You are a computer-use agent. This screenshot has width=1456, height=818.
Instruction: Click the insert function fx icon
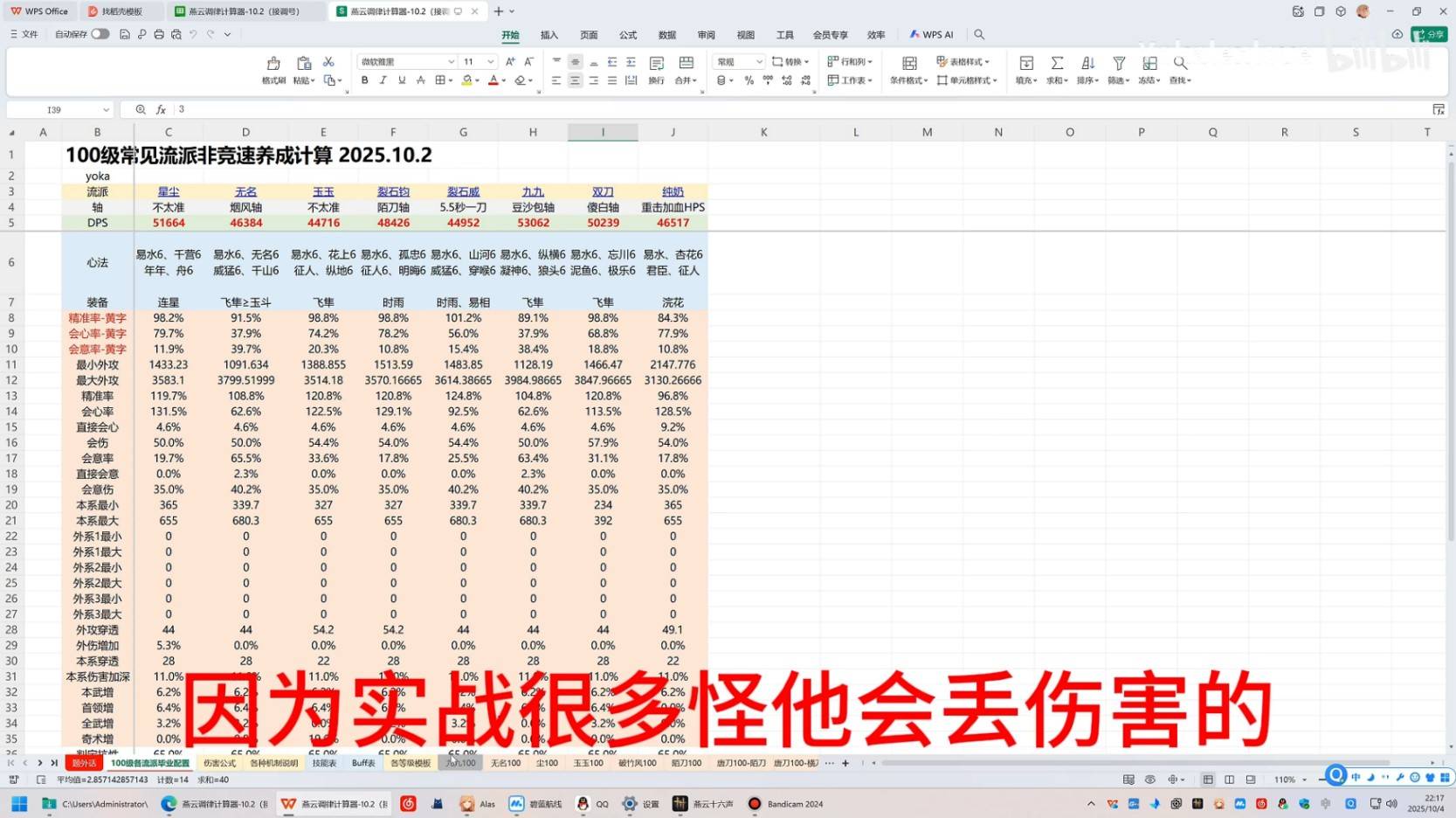tap(161, 110)
